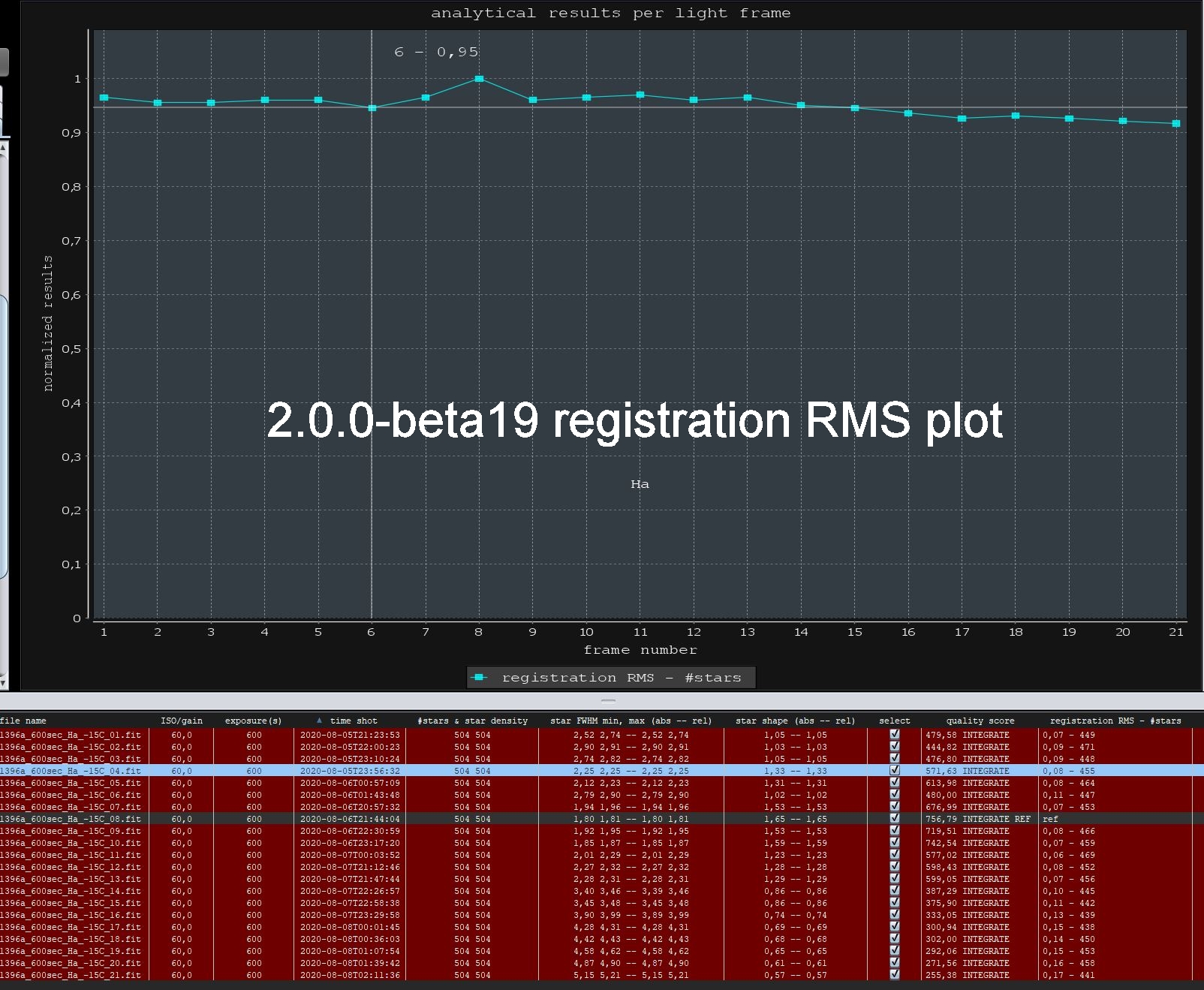
Task: Click the frame 21 data point marker
Action: [x=1176, y=123]
